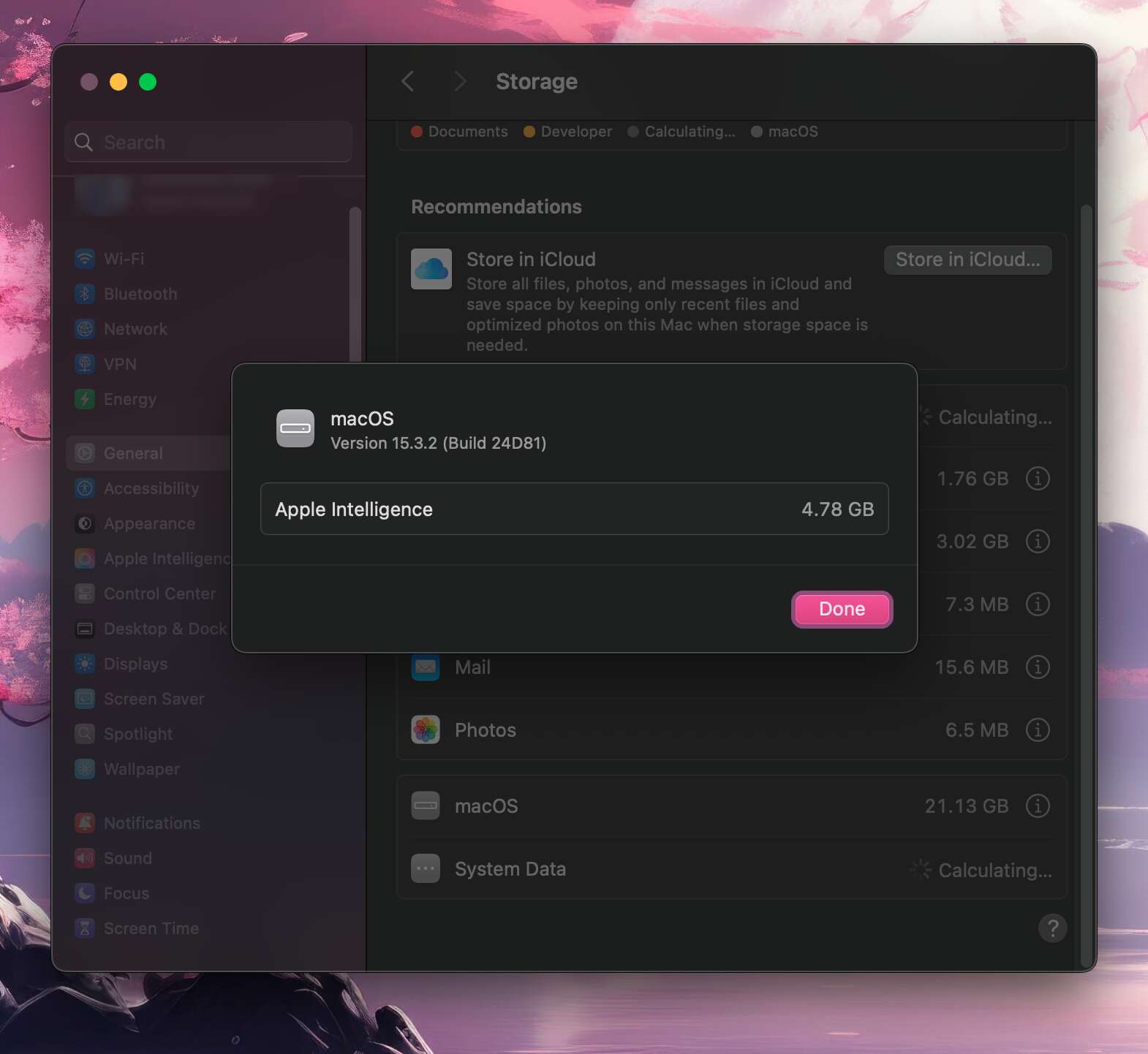Click the user account avatar in the sidebar

[x=103, y=193]
